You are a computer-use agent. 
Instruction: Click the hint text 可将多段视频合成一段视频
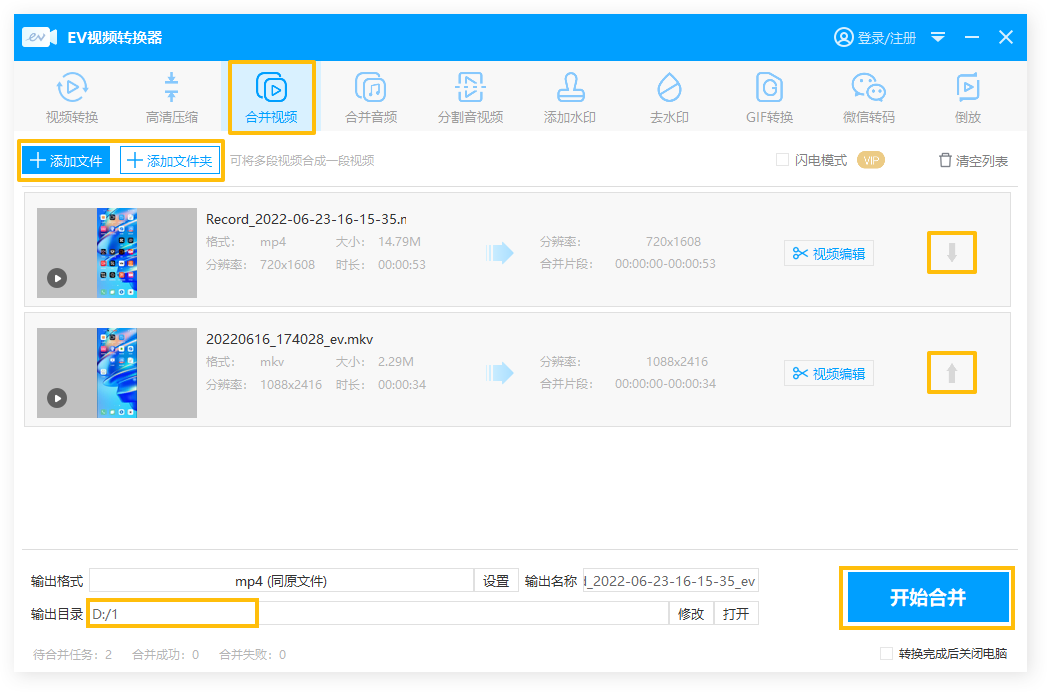pyautogui.click(x=302, y=160)
